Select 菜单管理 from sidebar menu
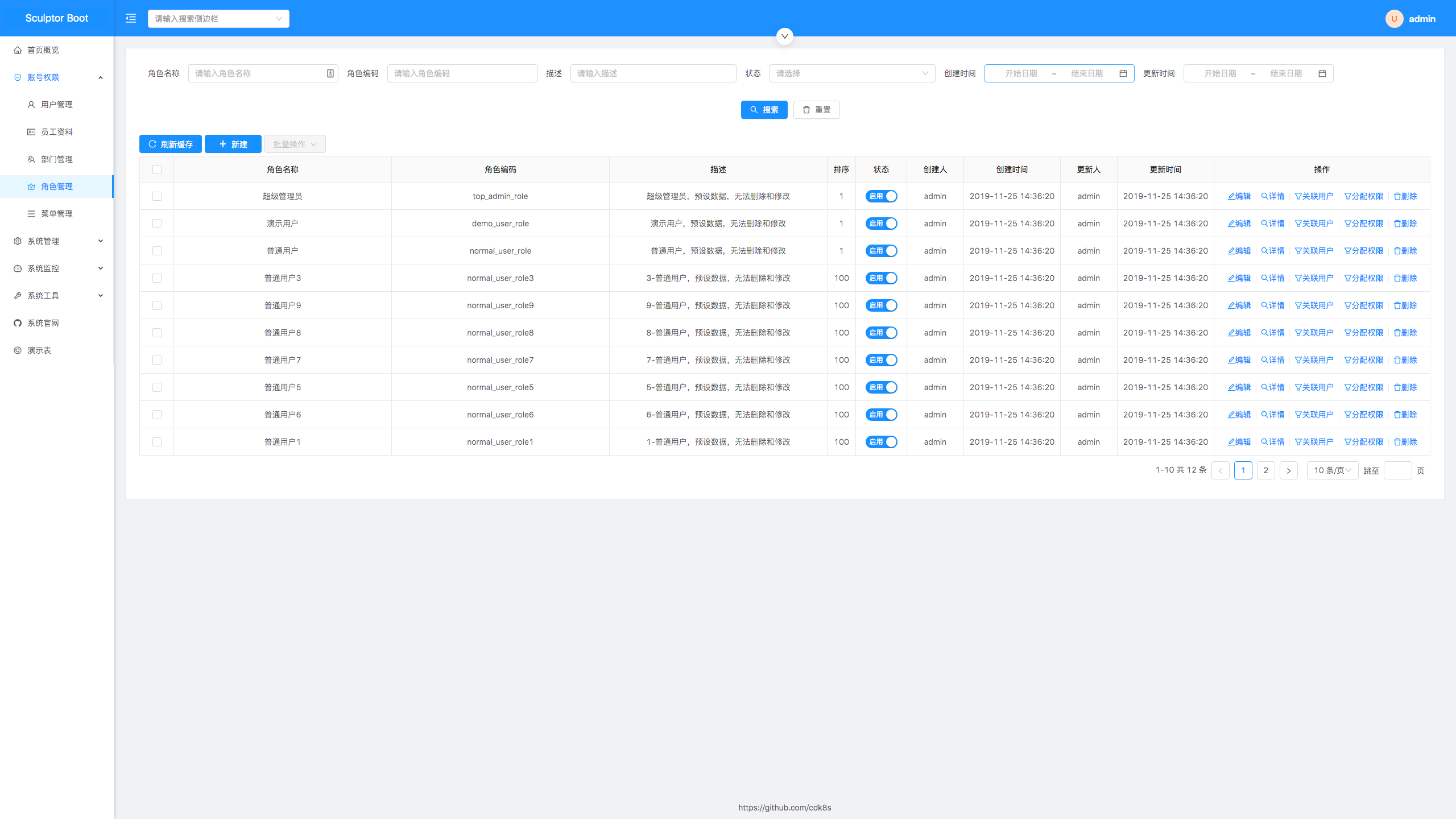 click(56, 213)
